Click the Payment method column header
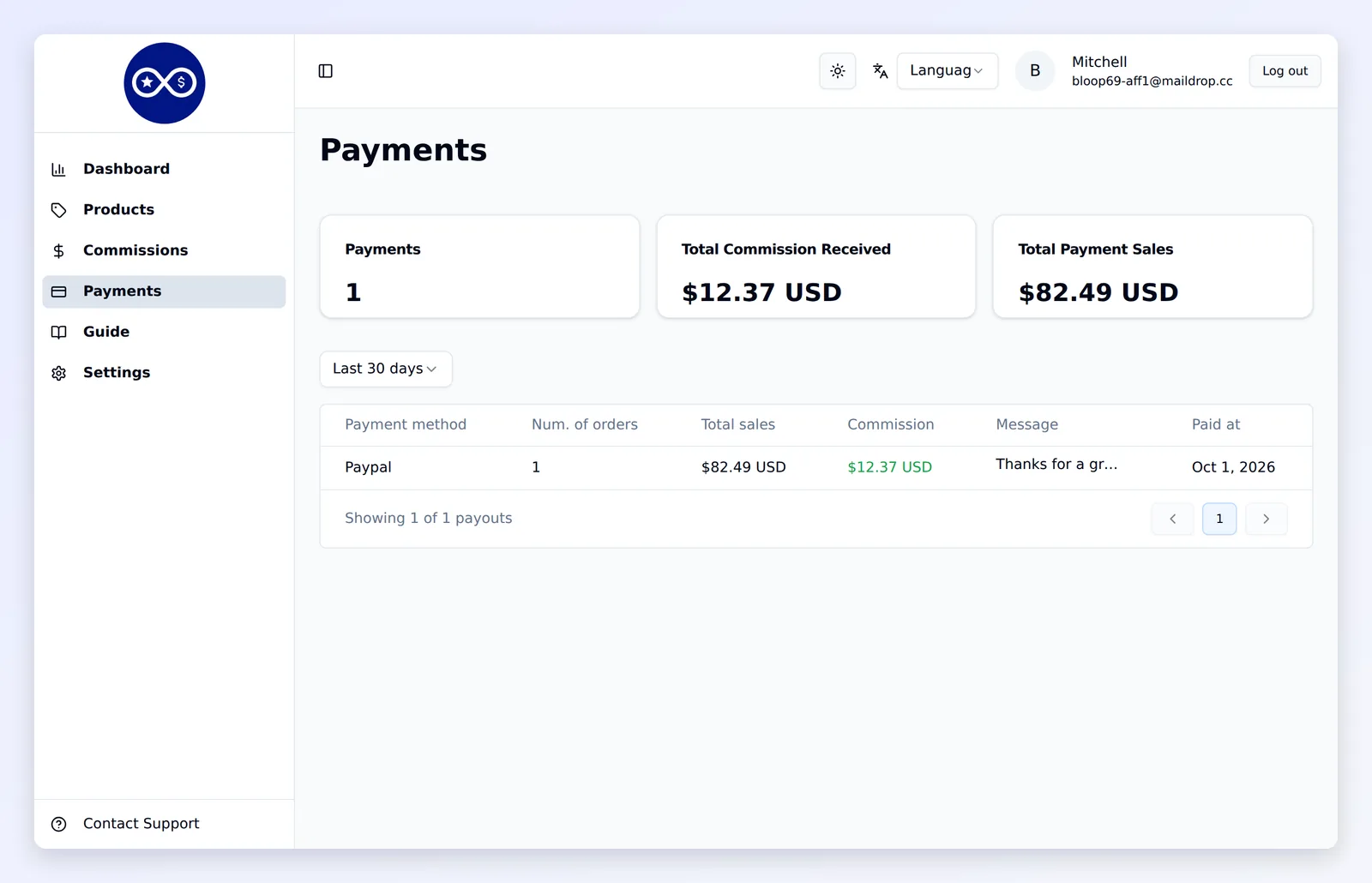 [406, 424]
